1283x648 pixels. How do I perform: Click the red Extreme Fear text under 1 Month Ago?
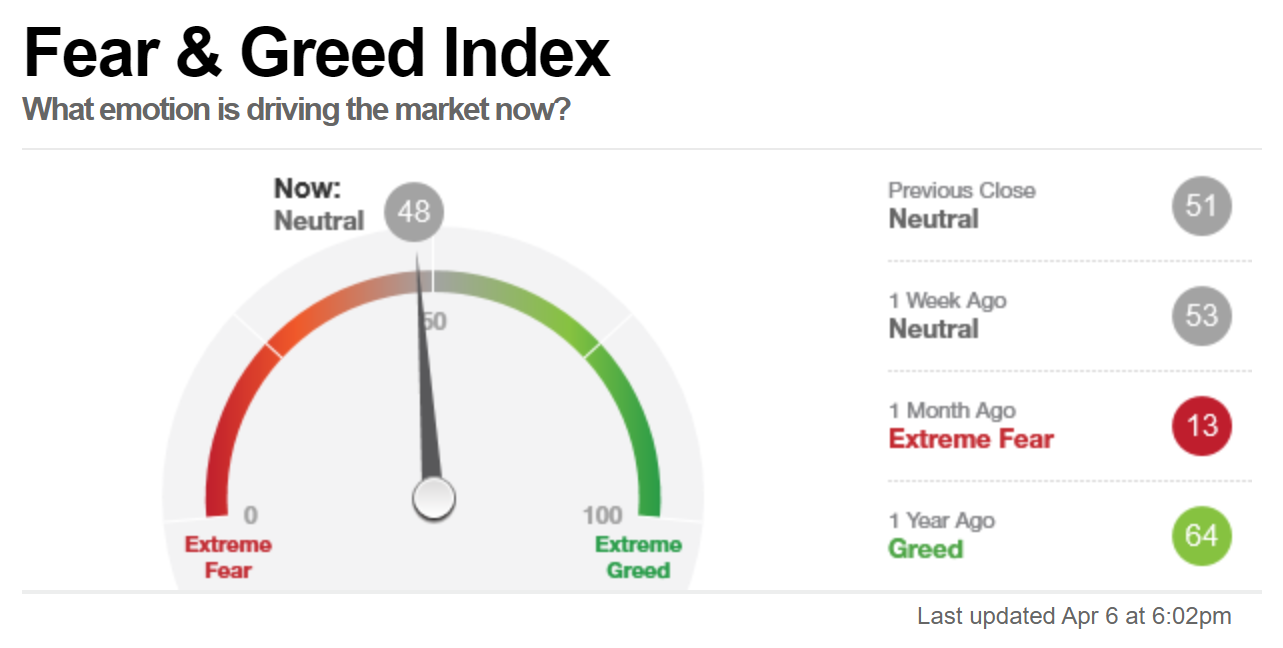point(971,439)
